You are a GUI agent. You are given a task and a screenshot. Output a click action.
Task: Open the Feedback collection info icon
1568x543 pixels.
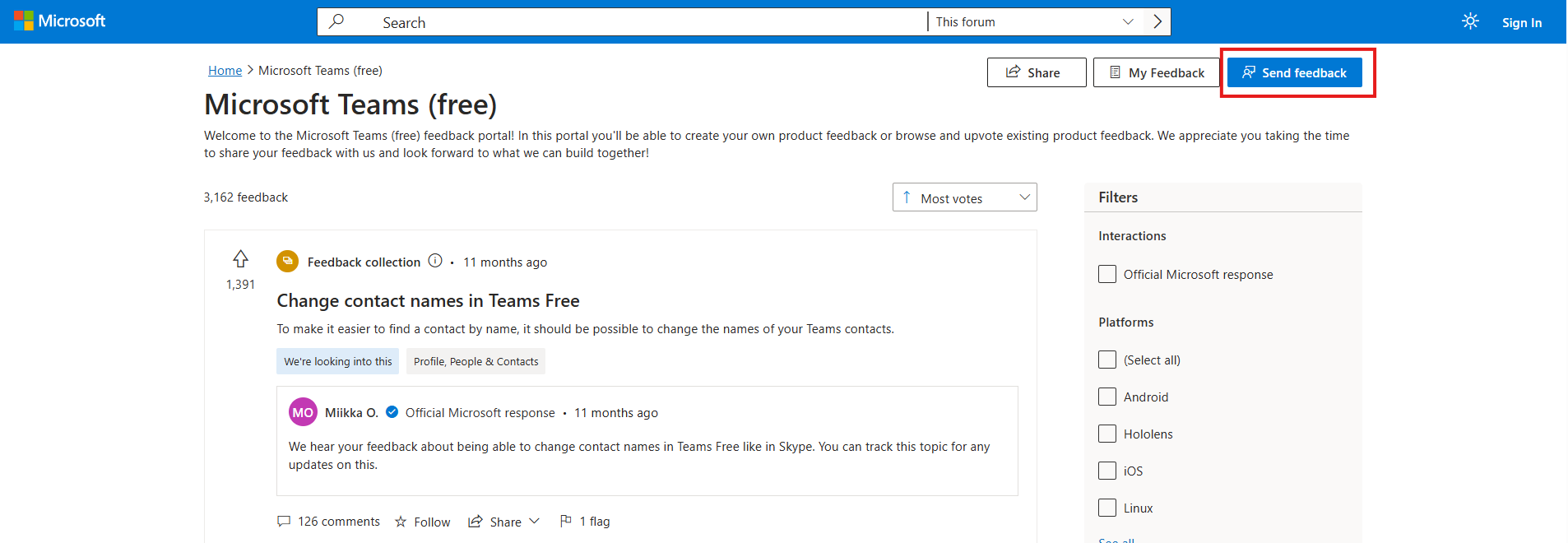(x=435, y=261)
